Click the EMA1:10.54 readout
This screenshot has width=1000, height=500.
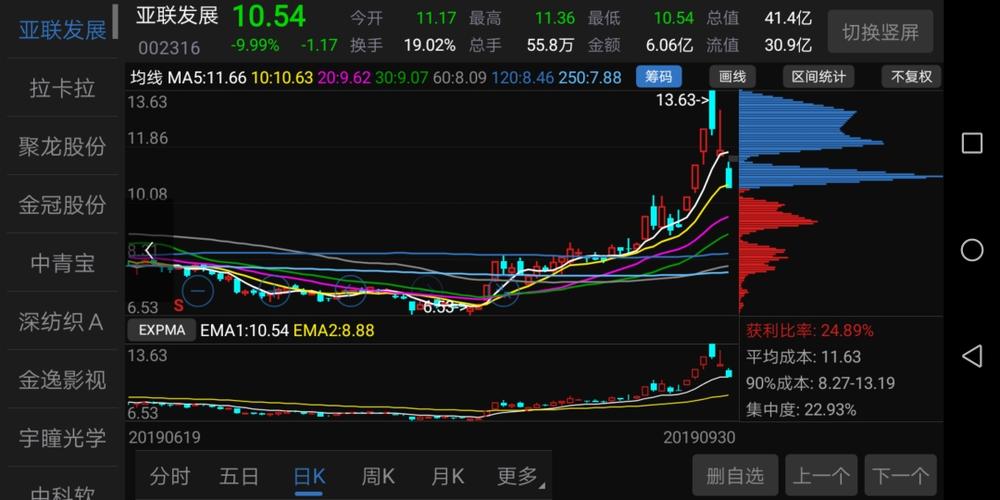click(244, 330)
